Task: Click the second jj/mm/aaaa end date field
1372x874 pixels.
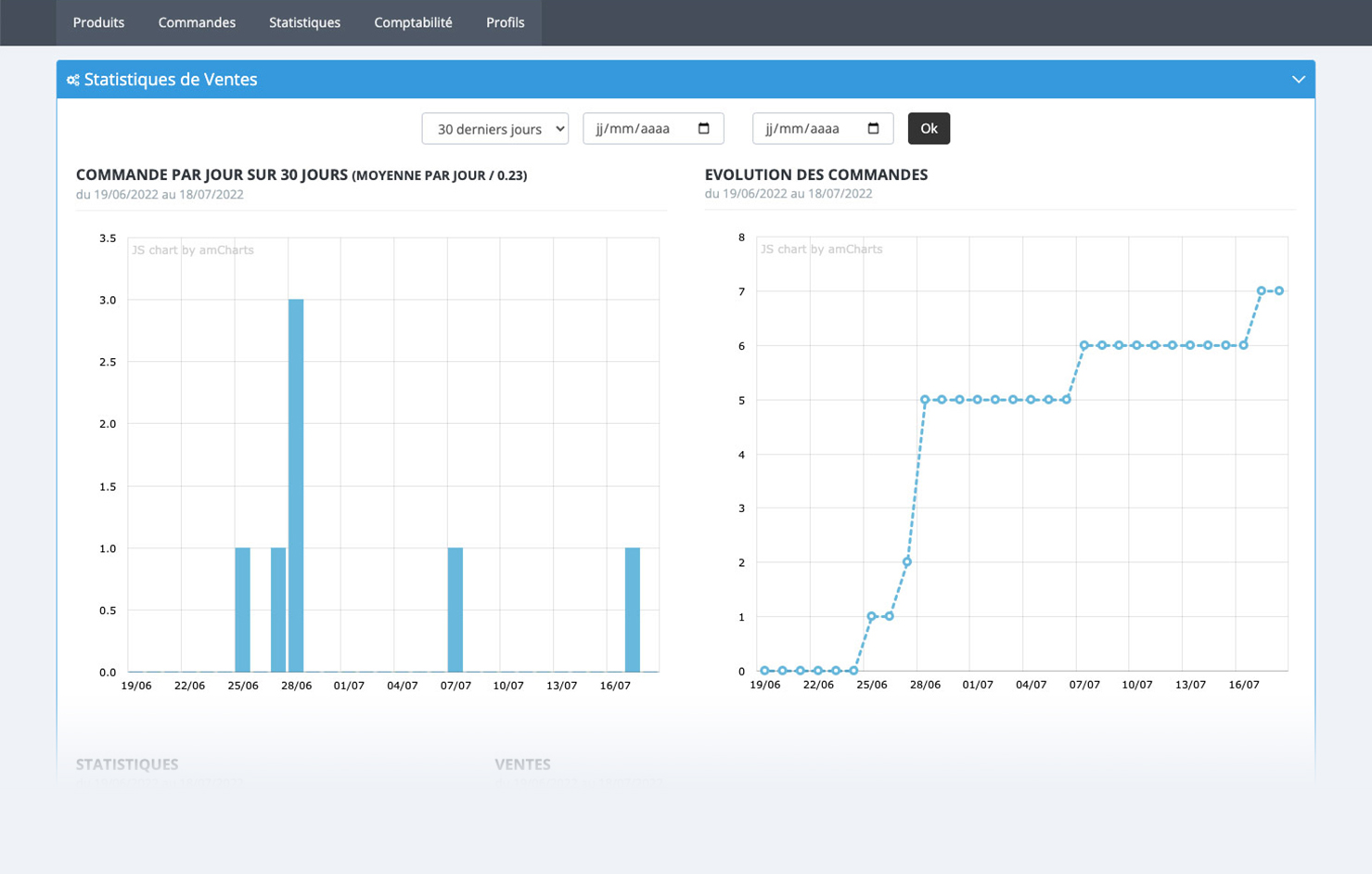Action: [x=810, y=128]
